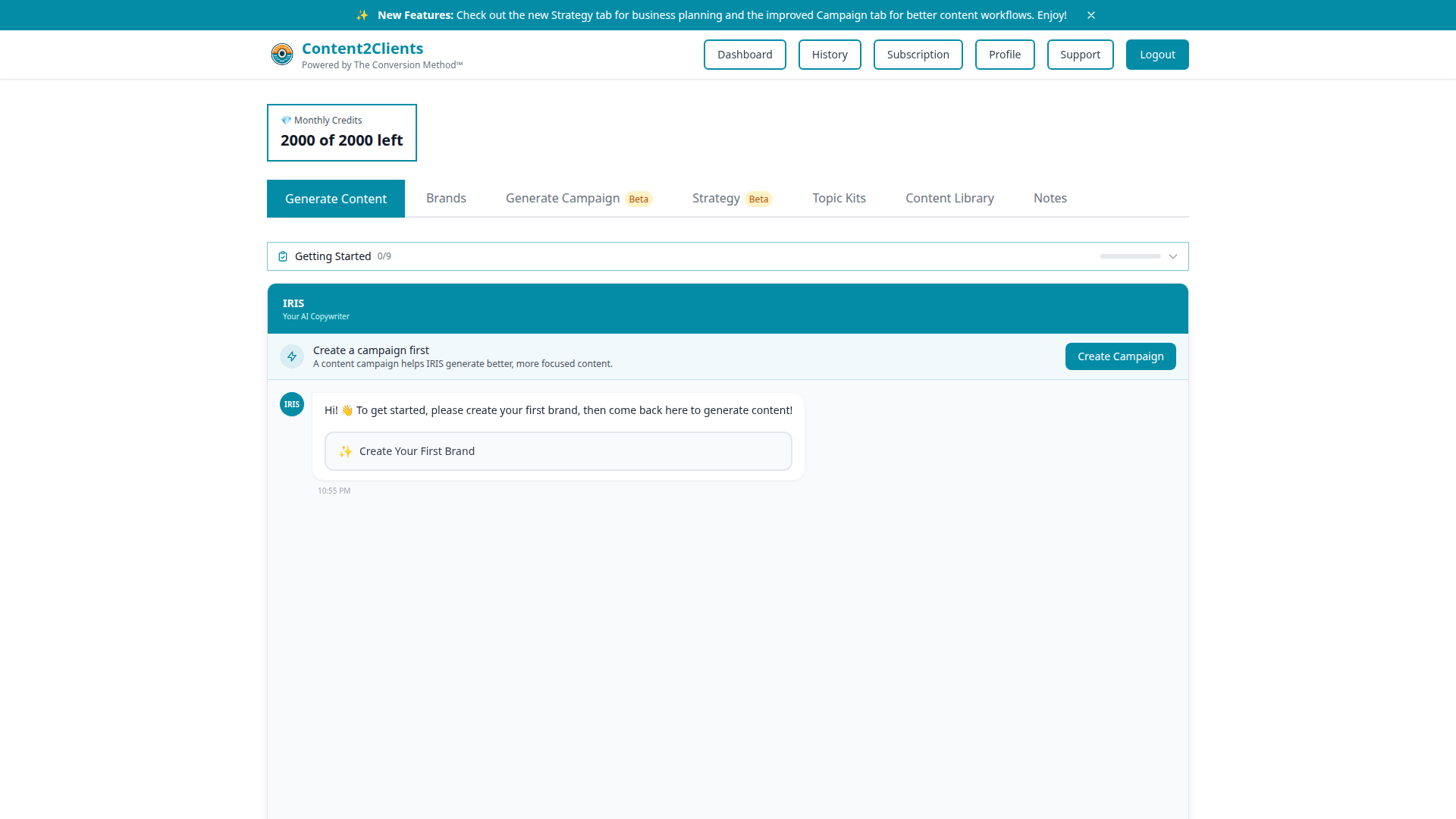Click the clipboard icon next to Getting Started
1456x819 pixels.
282,256
